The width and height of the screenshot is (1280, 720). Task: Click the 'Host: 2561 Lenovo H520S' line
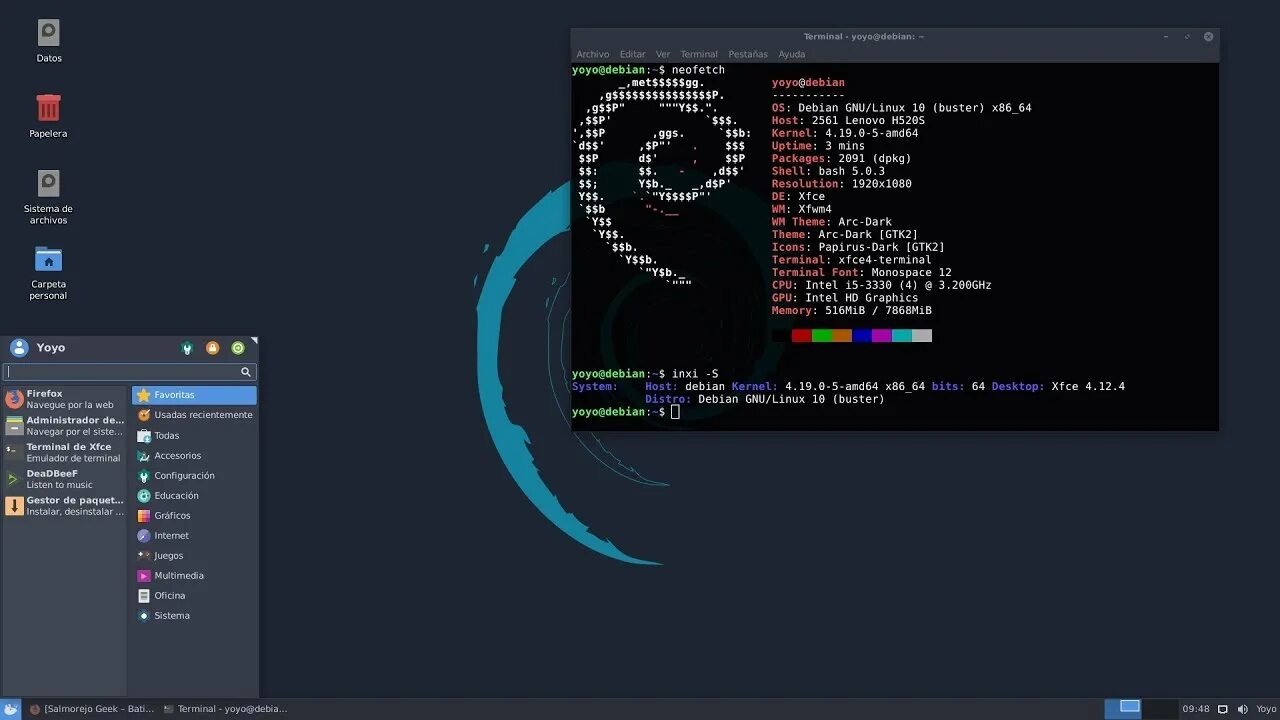[848, 121]
